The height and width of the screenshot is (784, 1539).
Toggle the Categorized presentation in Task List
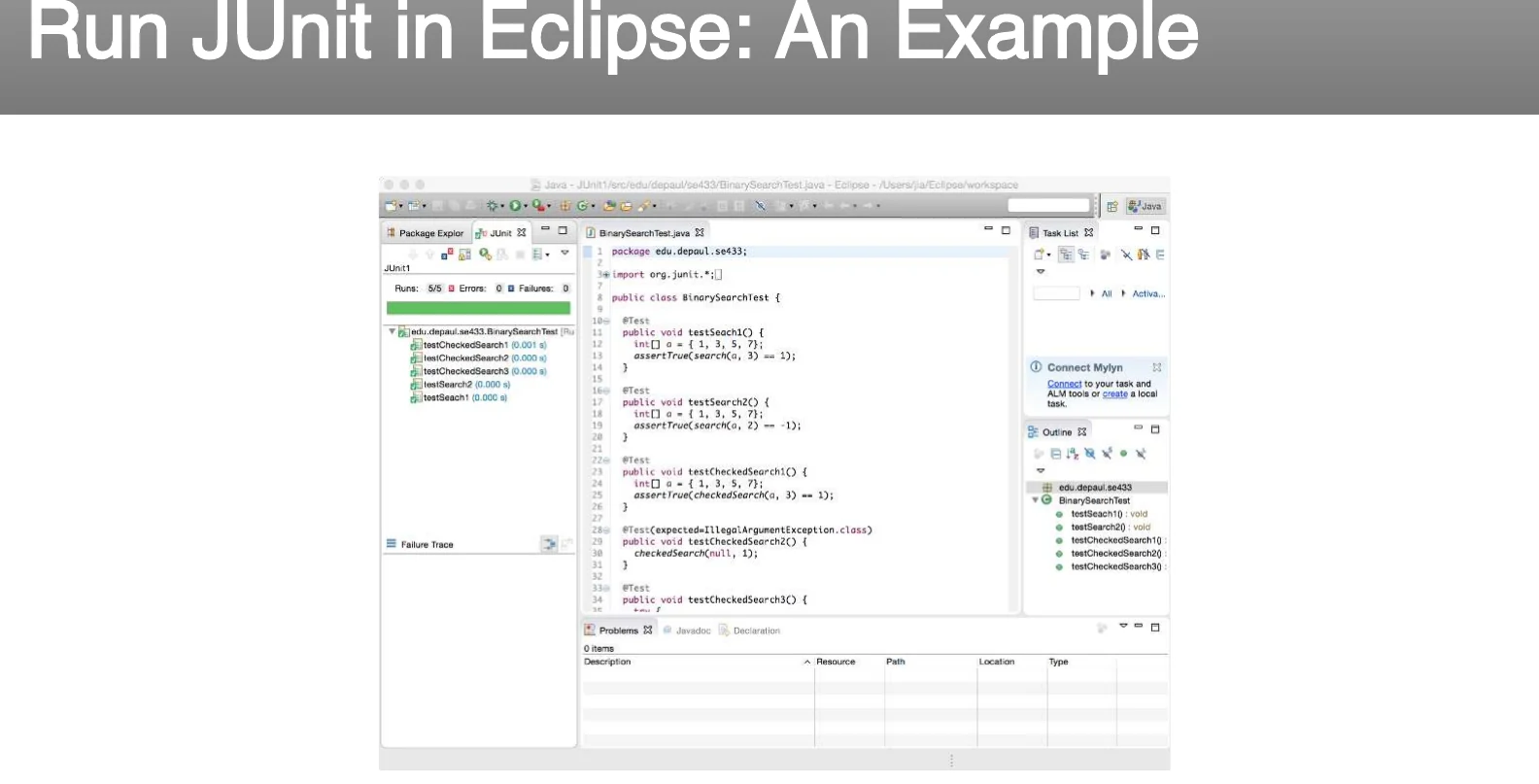pos(1066,255)
